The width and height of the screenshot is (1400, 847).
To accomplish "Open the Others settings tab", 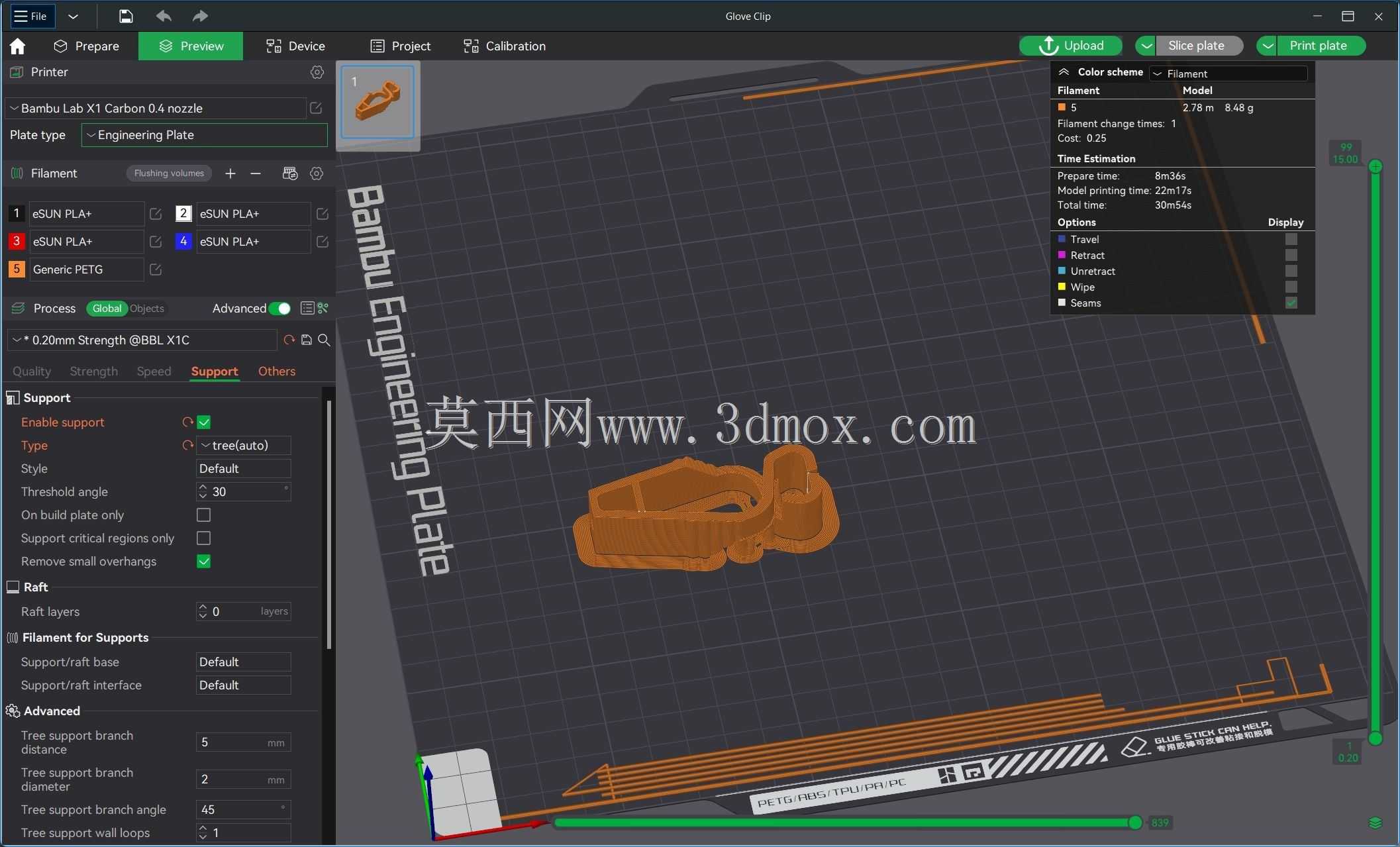I will pyautogui.click(x=277, y=371).
